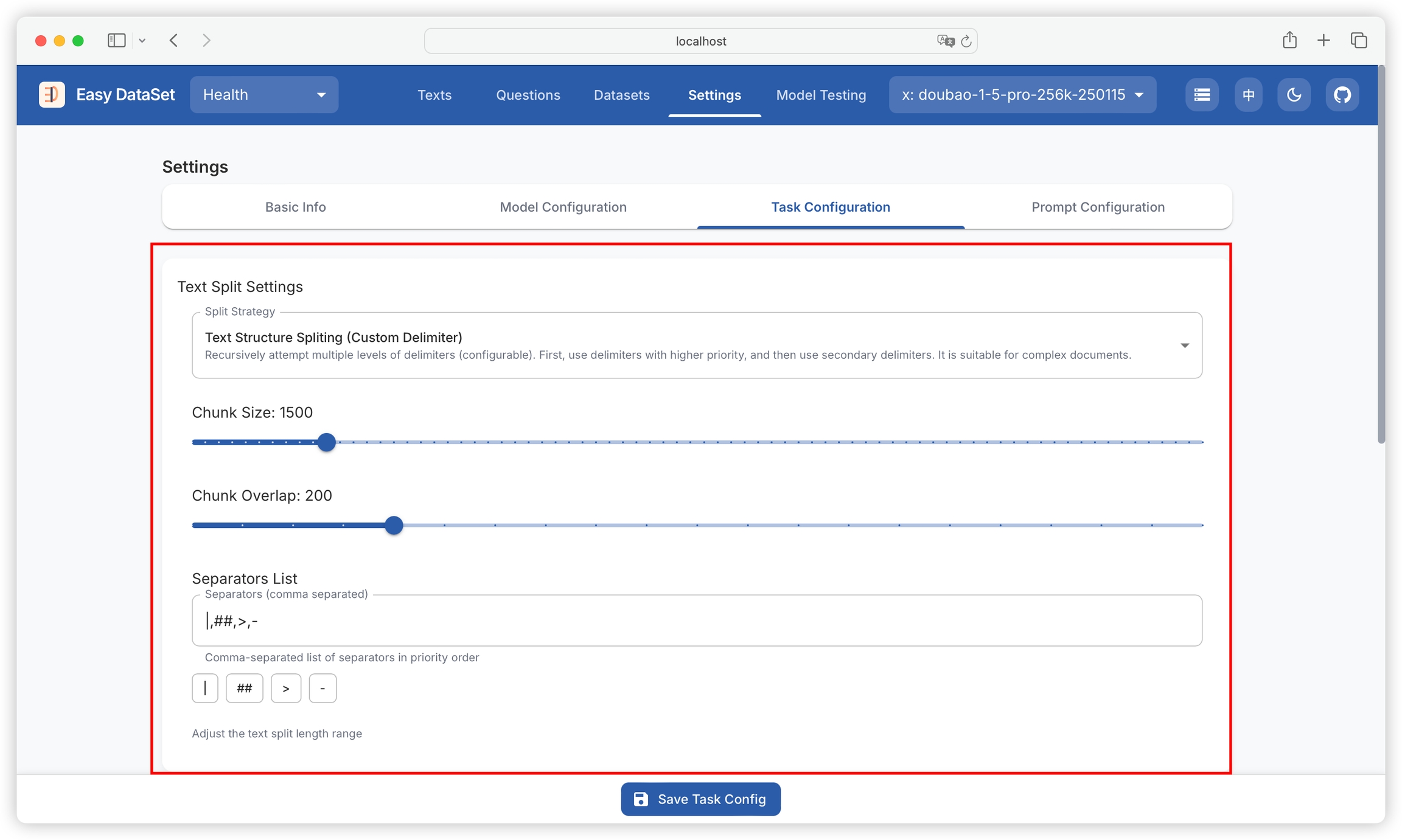Expand the doubao model selector dropdown
Viewport: 1402px width, 840px height.
click(x=1022, y=95)
